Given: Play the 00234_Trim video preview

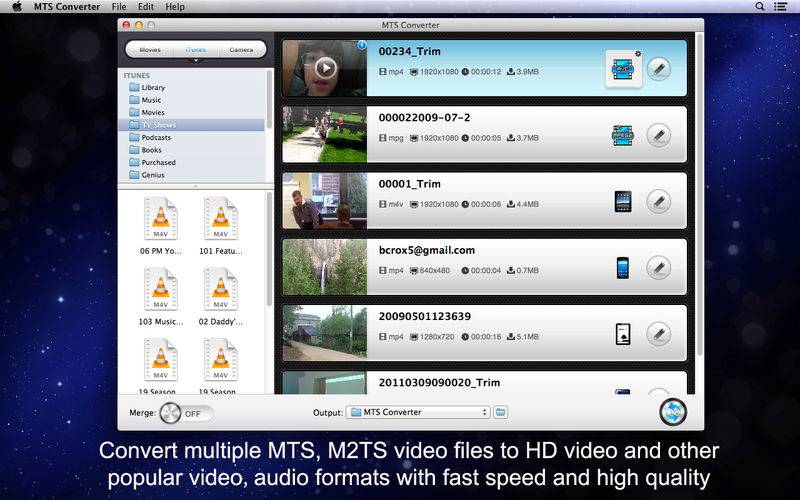Looking at the screenshot, I should 324,69.
